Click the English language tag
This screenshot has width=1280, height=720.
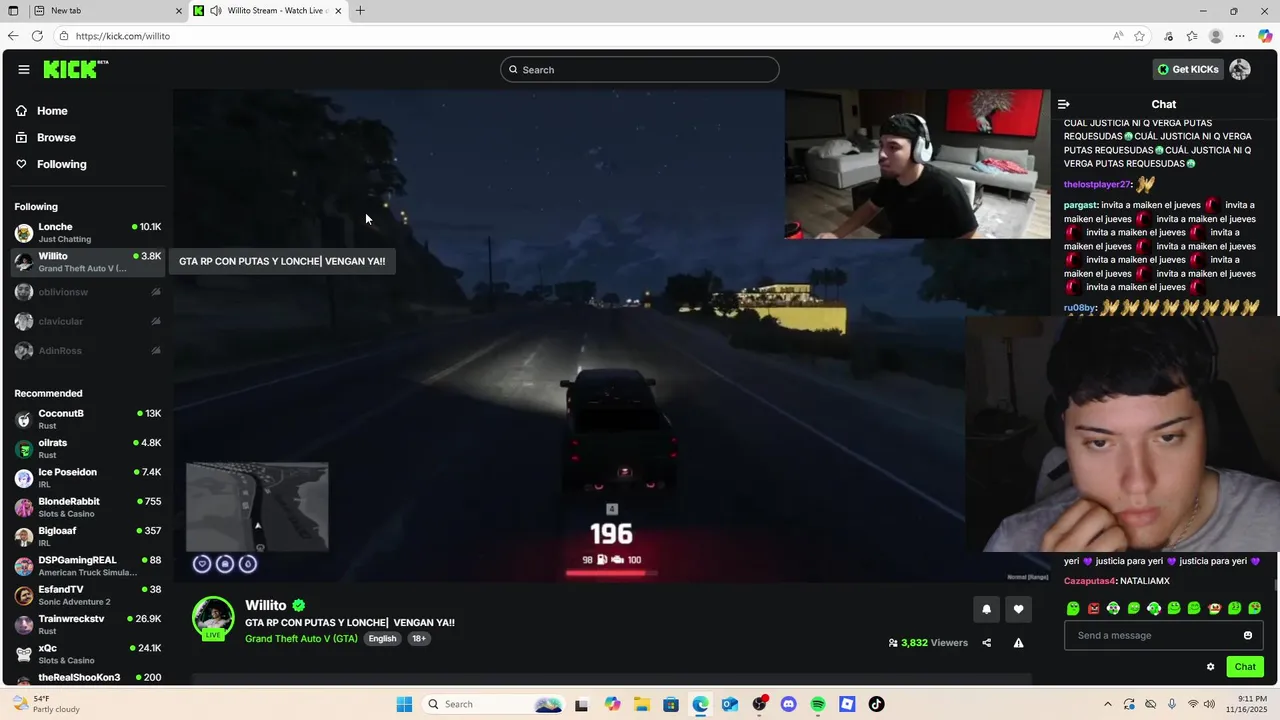382,639
